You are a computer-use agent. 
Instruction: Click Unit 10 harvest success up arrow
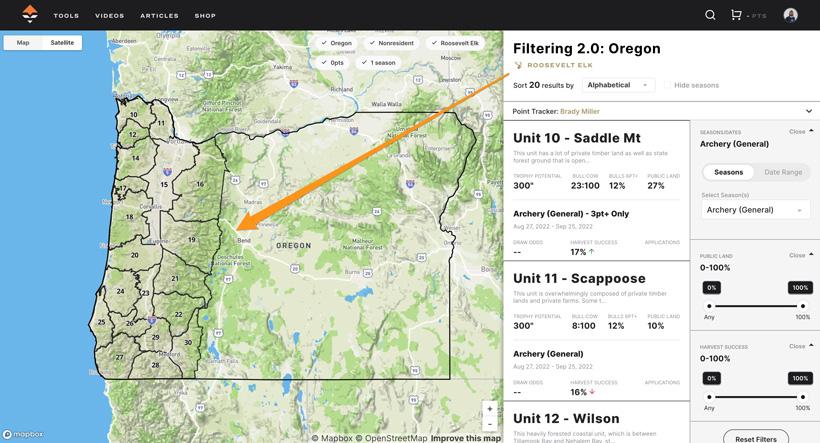[591, 252]
